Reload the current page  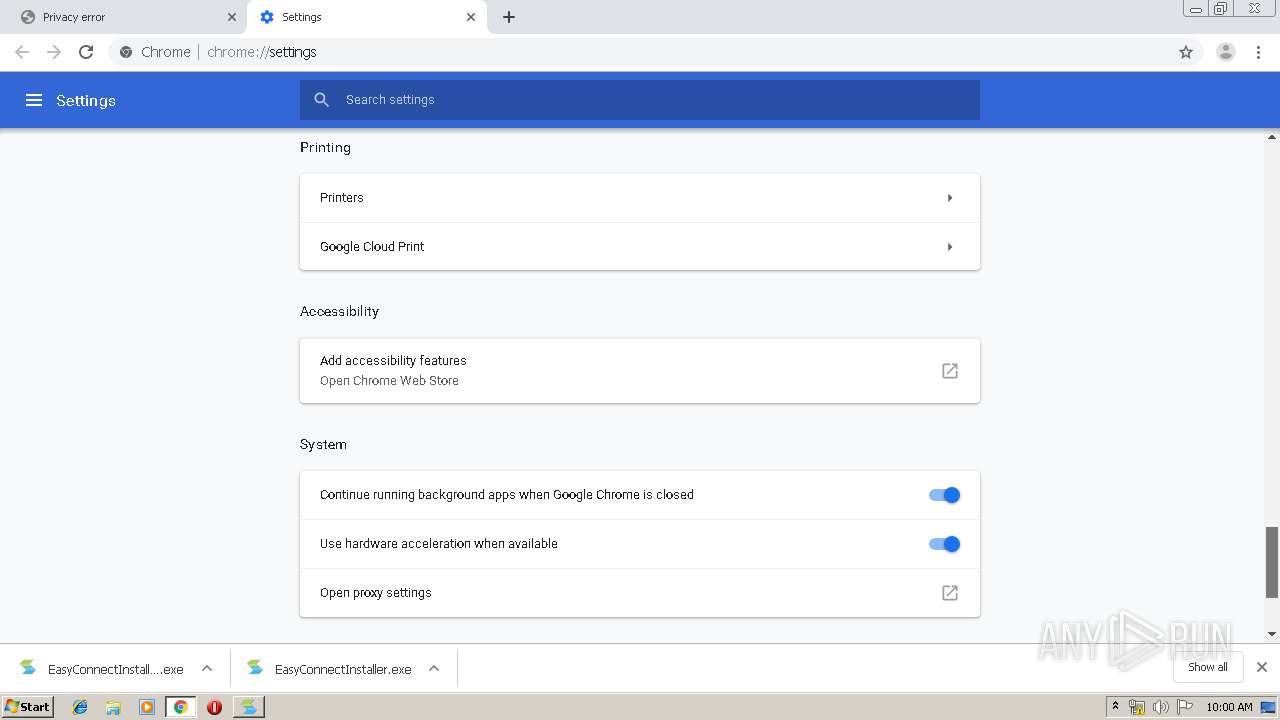[86, 52]
